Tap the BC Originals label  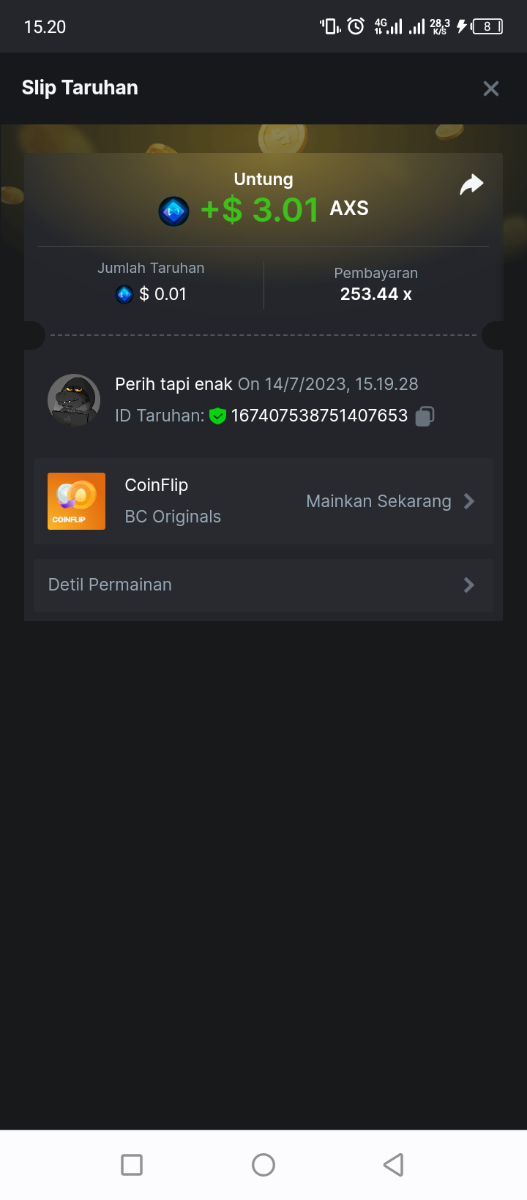[x=173, y=517]
